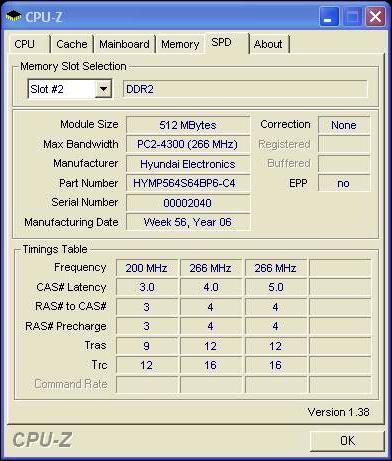The image size is (392, 461).
Task: Switch to the Cache tab
Action: tap(72, 44)
